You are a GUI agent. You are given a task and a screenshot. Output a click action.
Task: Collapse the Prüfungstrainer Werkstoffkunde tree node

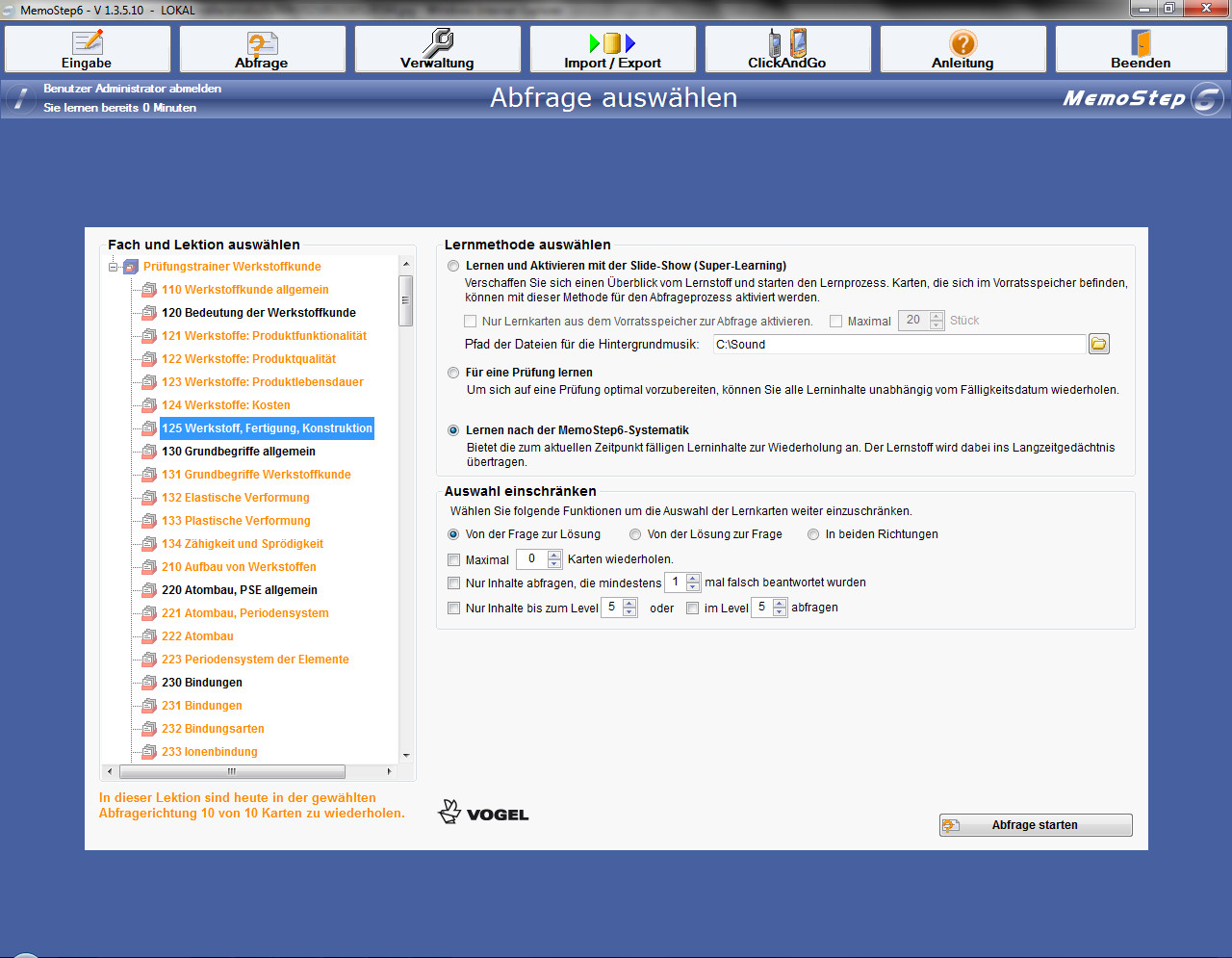click(114, 267)
